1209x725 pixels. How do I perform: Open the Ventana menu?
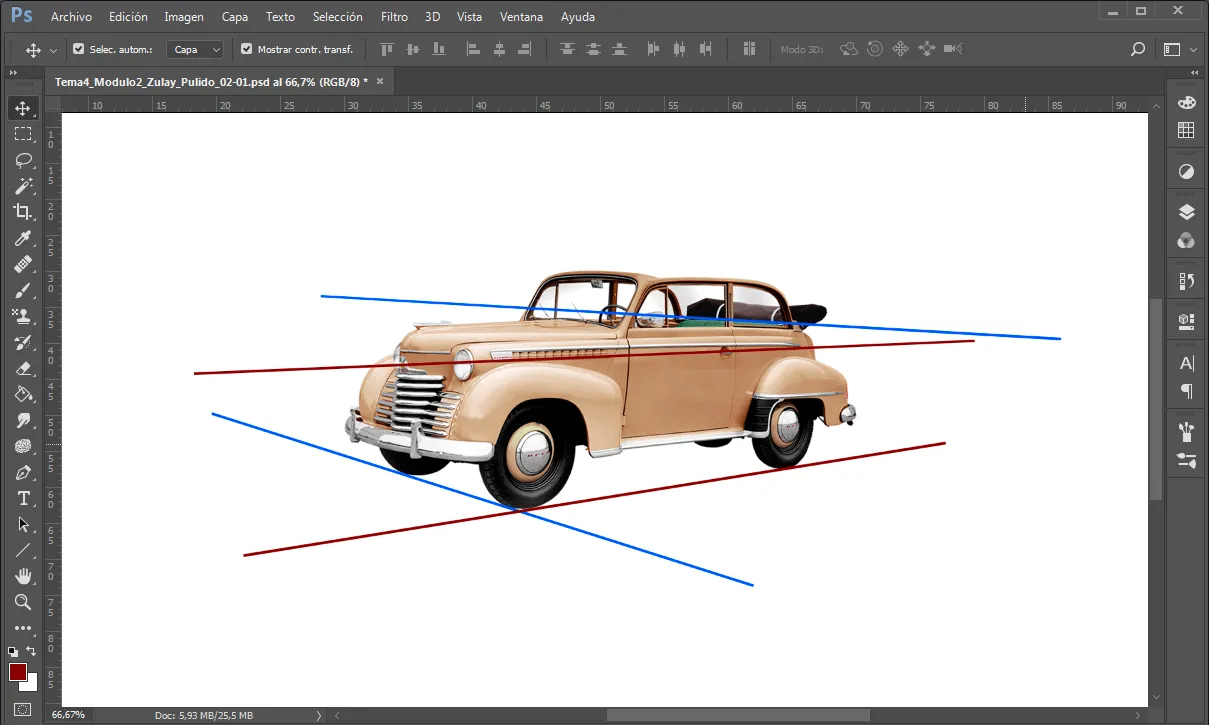[x=522, y=17]
